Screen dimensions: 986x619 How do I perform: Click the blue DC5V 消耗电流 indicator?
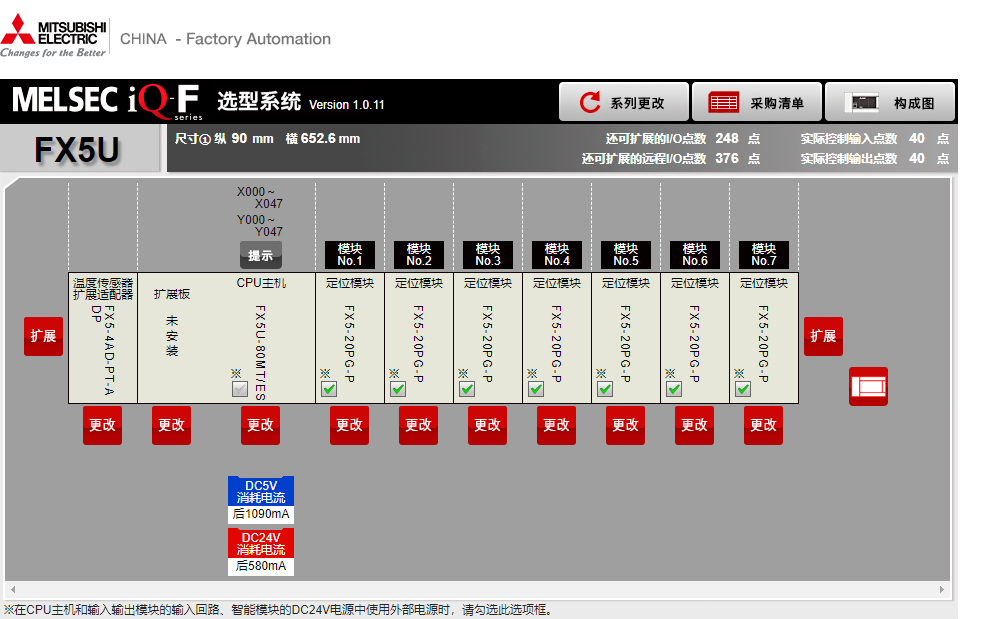[260, 491]
